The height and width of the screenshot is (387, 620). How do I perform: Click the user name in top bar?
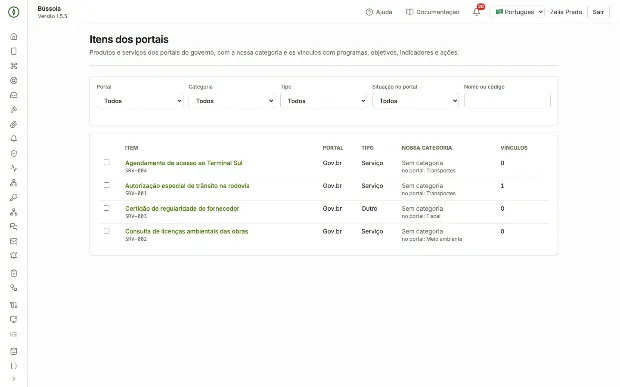click(x=566, y=12)
